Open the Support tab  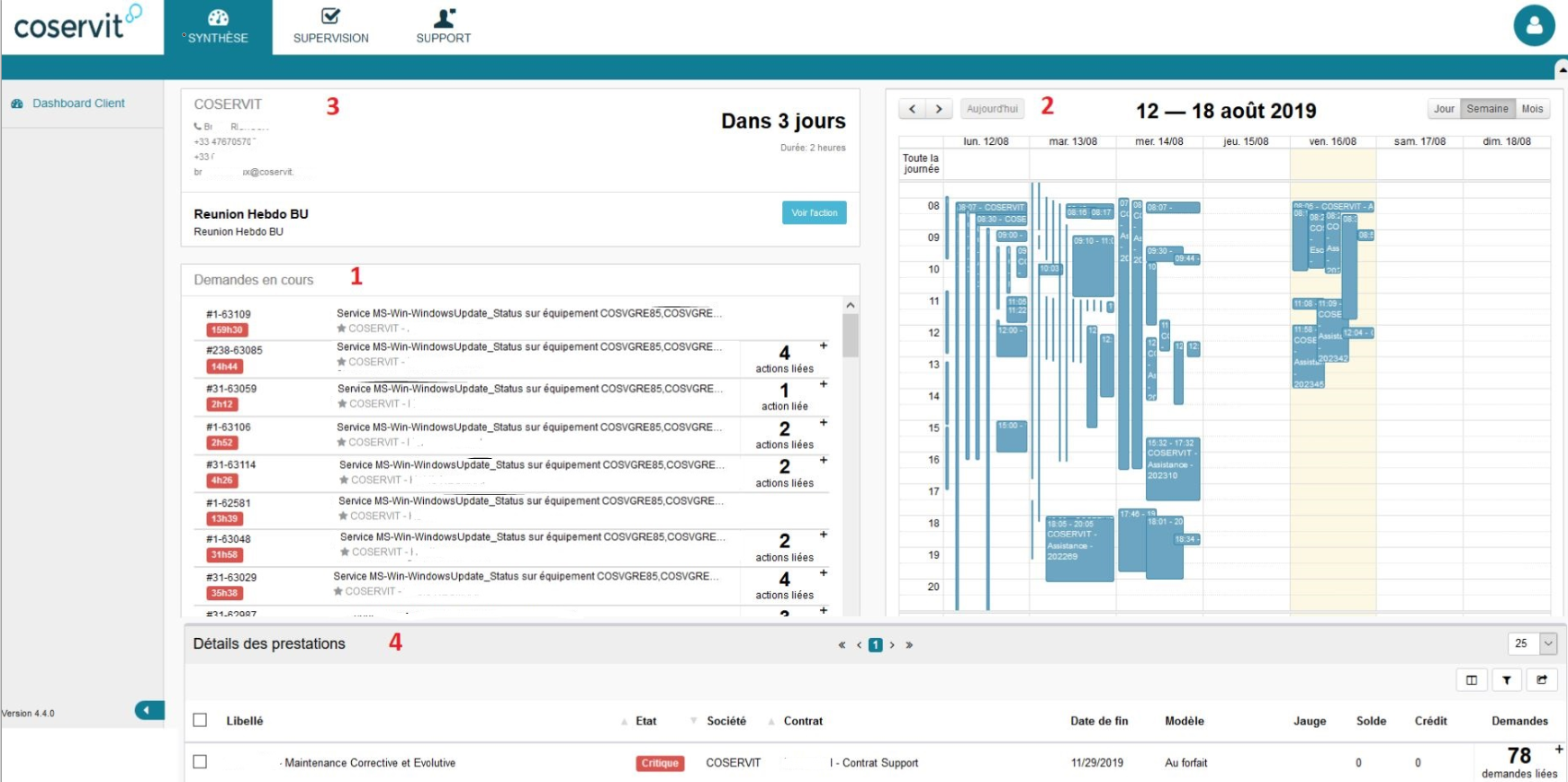pos(443,27)
